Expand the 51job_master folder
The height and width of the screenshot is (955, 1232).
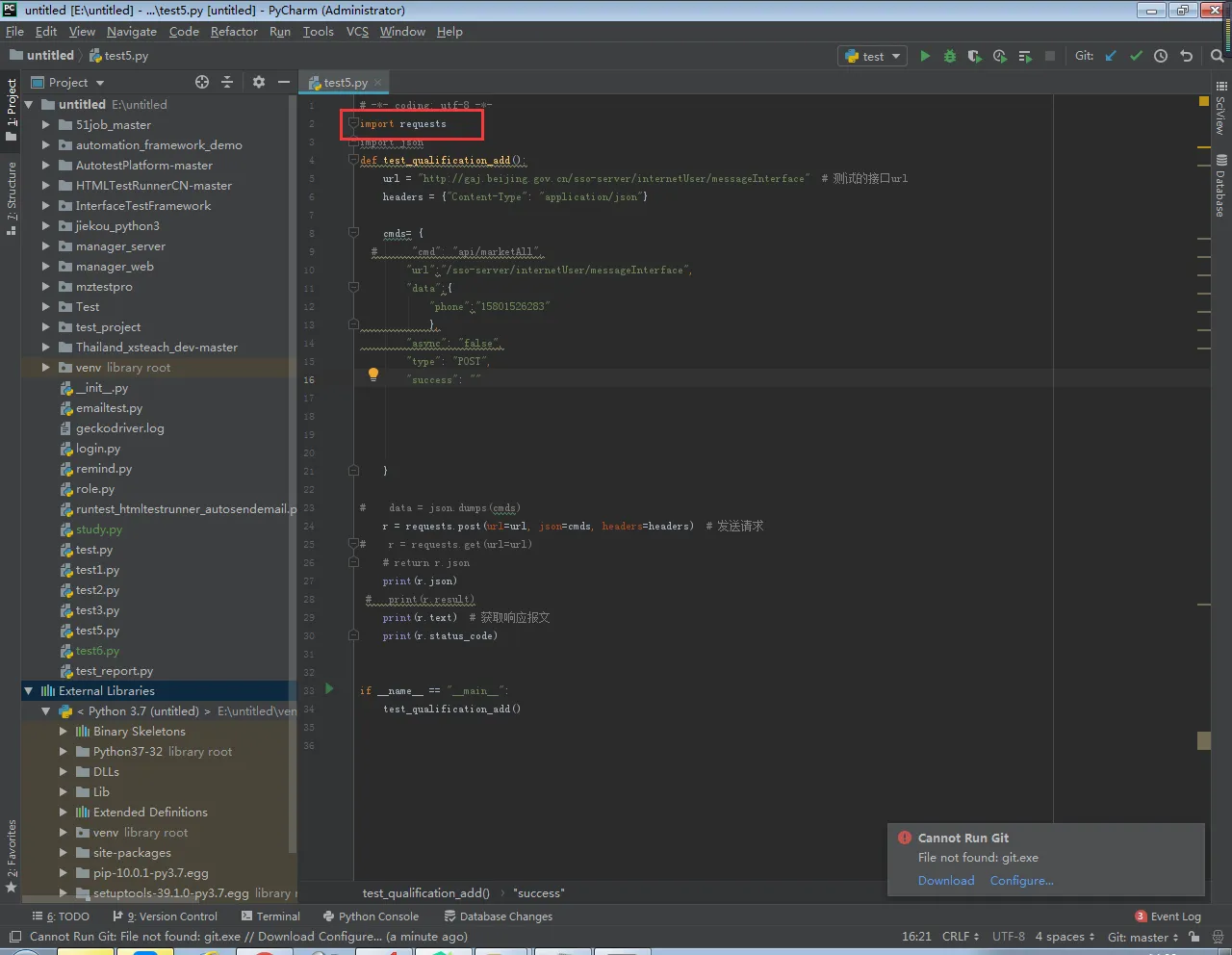(45, 125)
